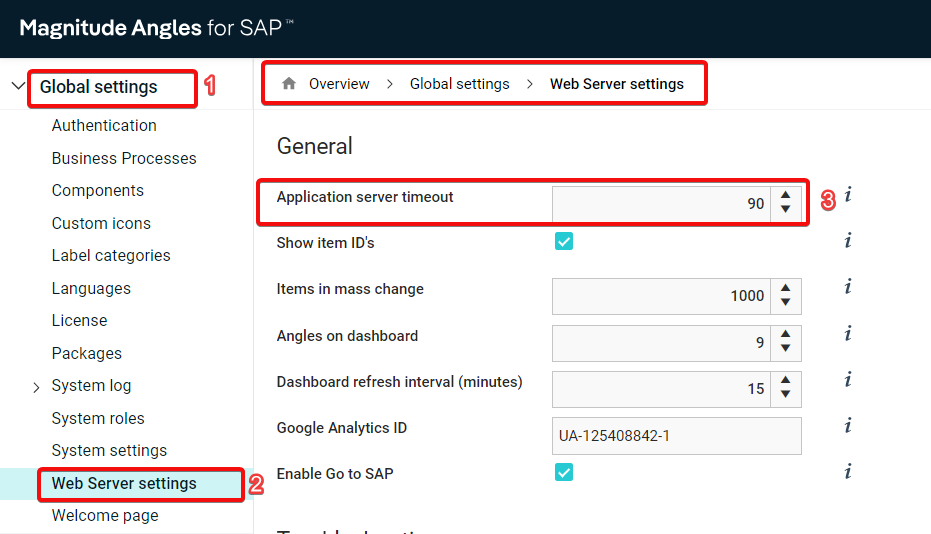Go to License in the sidebar
Screen dimensions: 931x534
click(x=79, y=320)
